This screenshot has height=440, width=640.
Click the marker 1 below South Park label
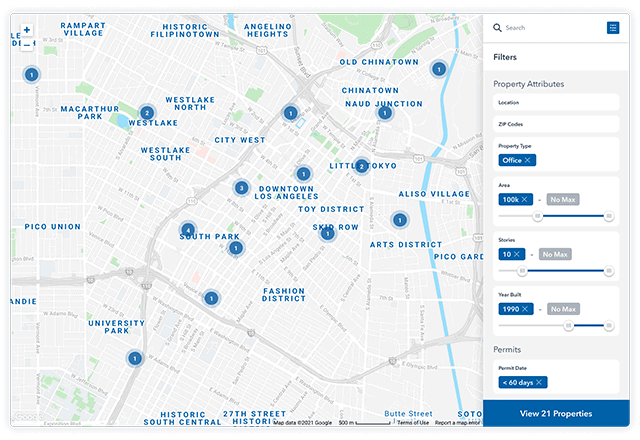click(x=236, y=248)
